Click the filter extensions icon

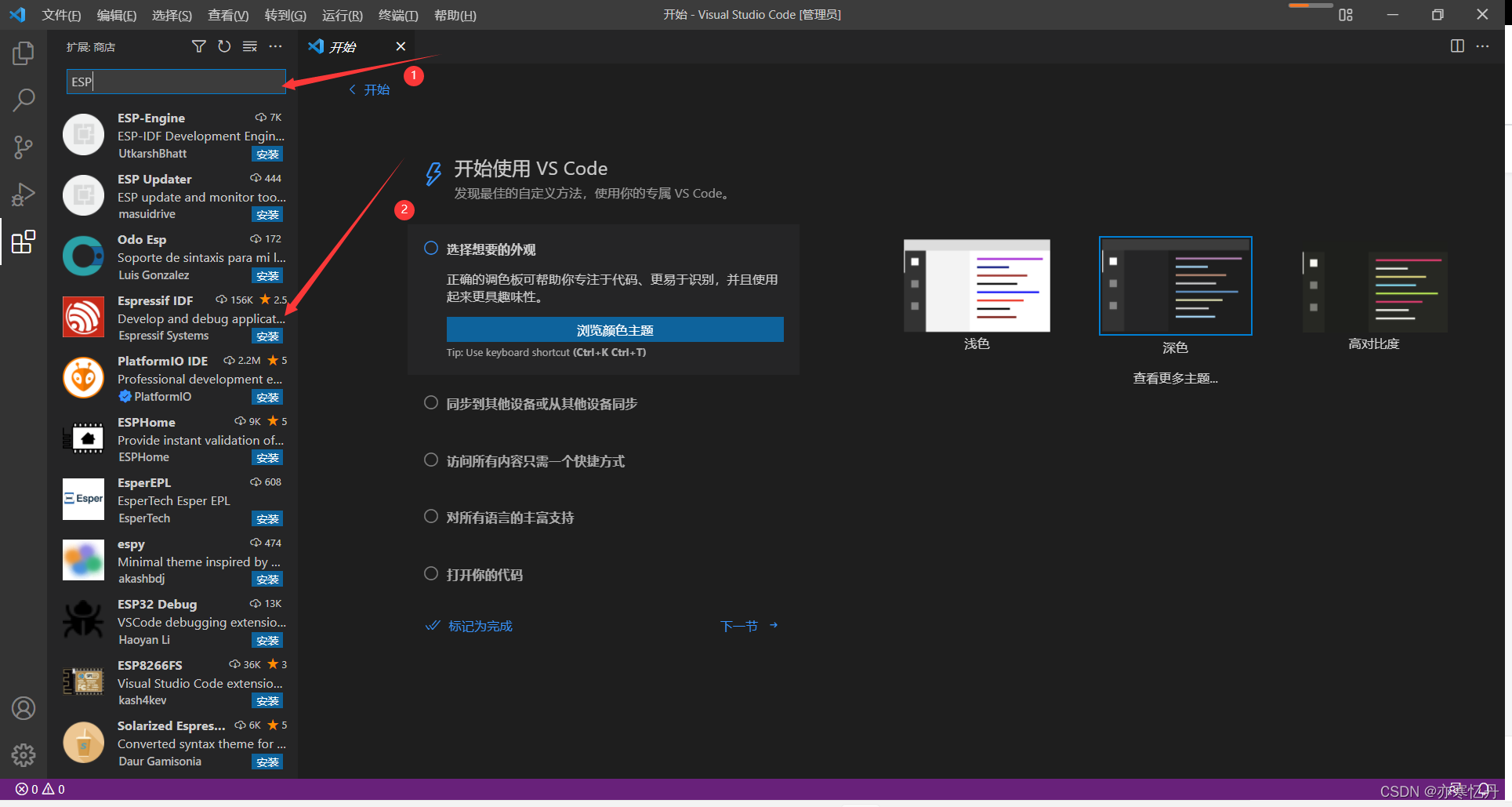199,47
